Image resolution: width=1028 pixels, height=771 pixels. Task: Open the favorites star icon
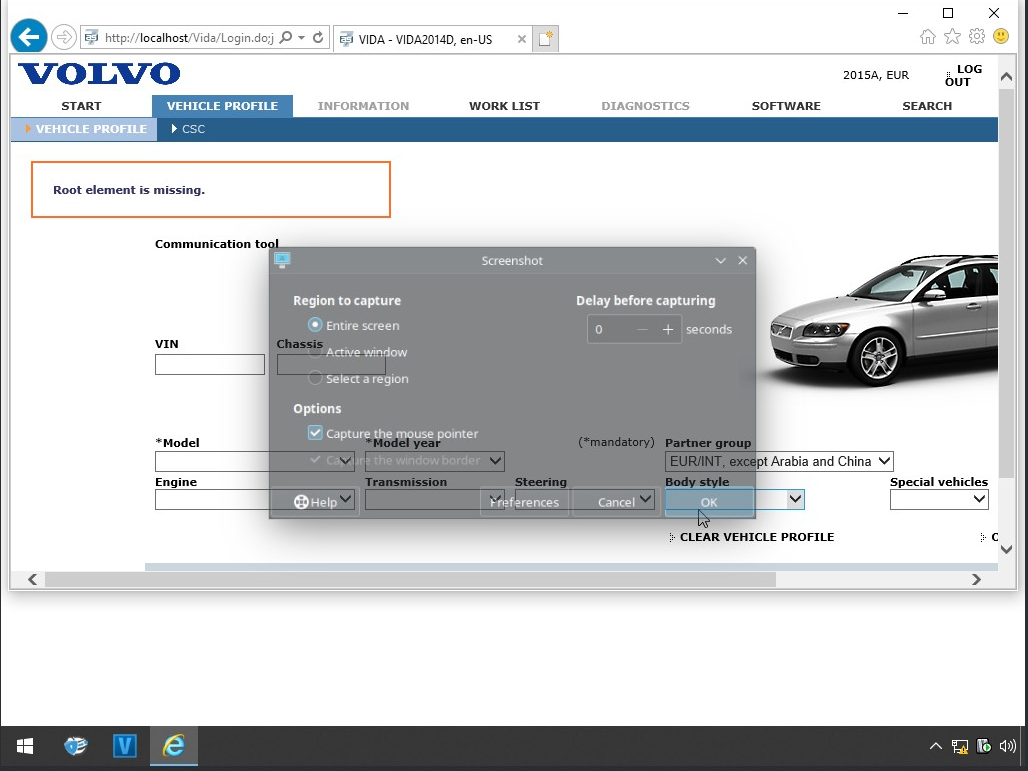[x=952, y=37]
